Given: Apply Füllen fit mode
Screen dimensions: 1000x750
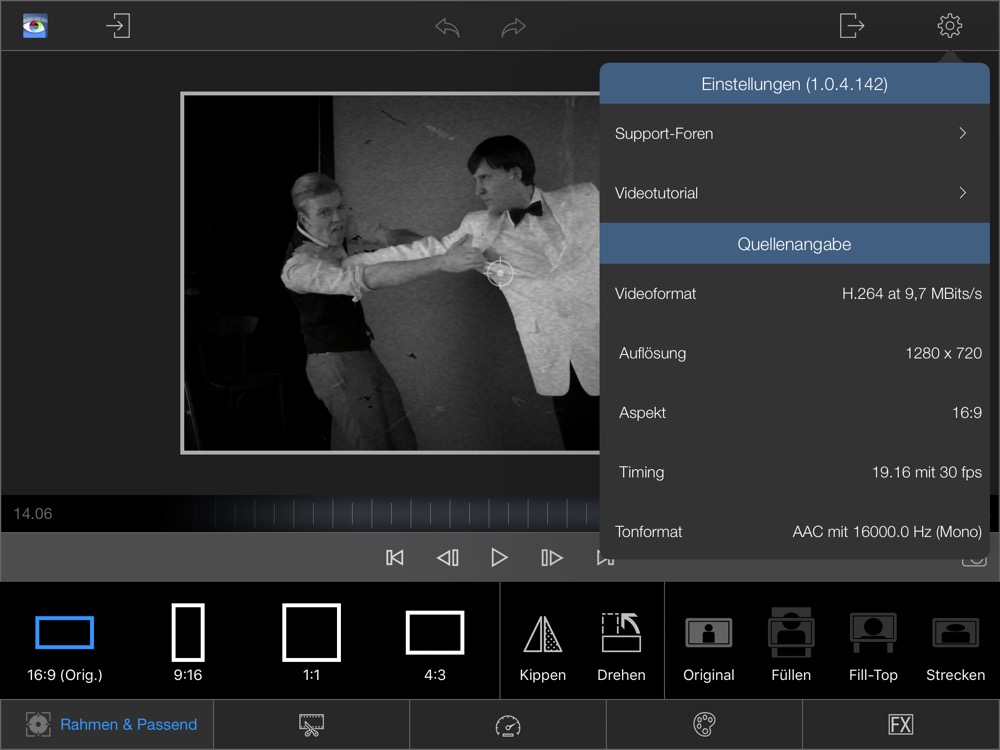Looking at the screenshot, I should click(x=791, y=645).
